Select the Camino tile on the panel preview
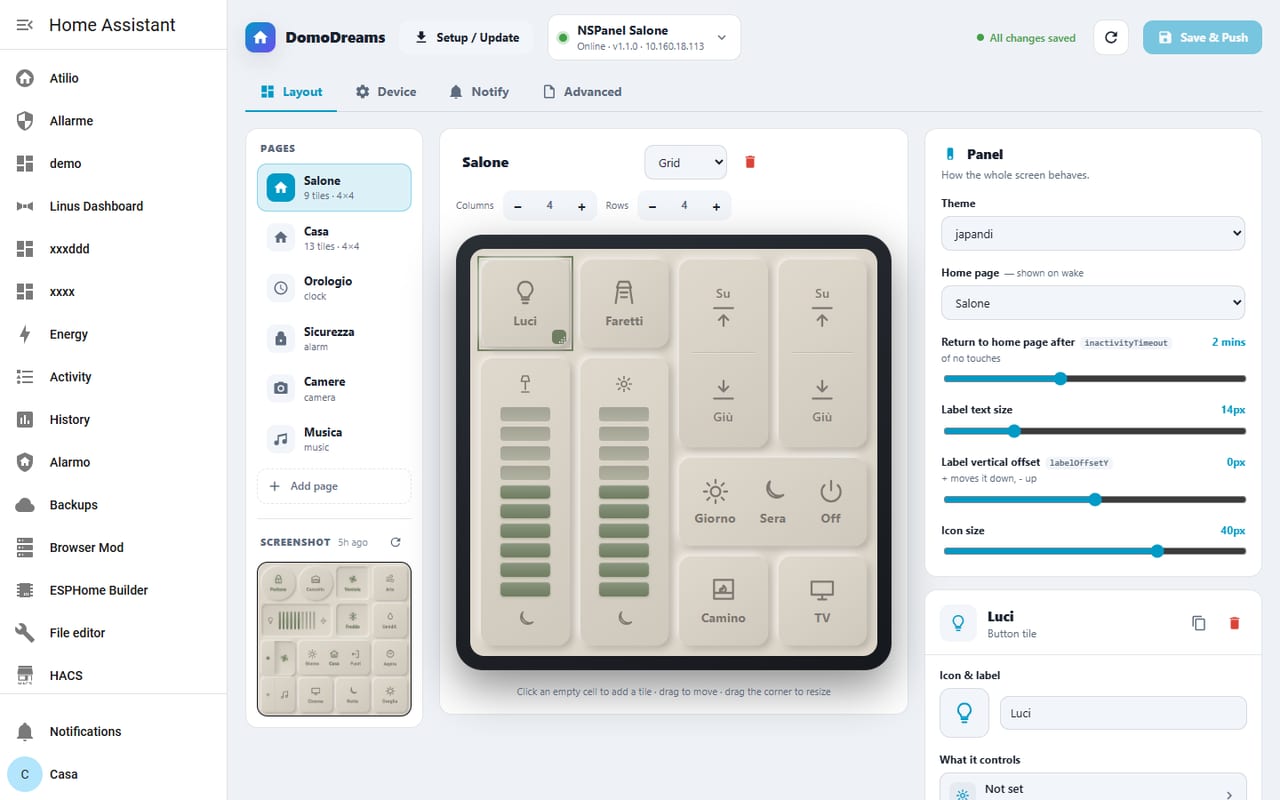 (x=723, y=601)
